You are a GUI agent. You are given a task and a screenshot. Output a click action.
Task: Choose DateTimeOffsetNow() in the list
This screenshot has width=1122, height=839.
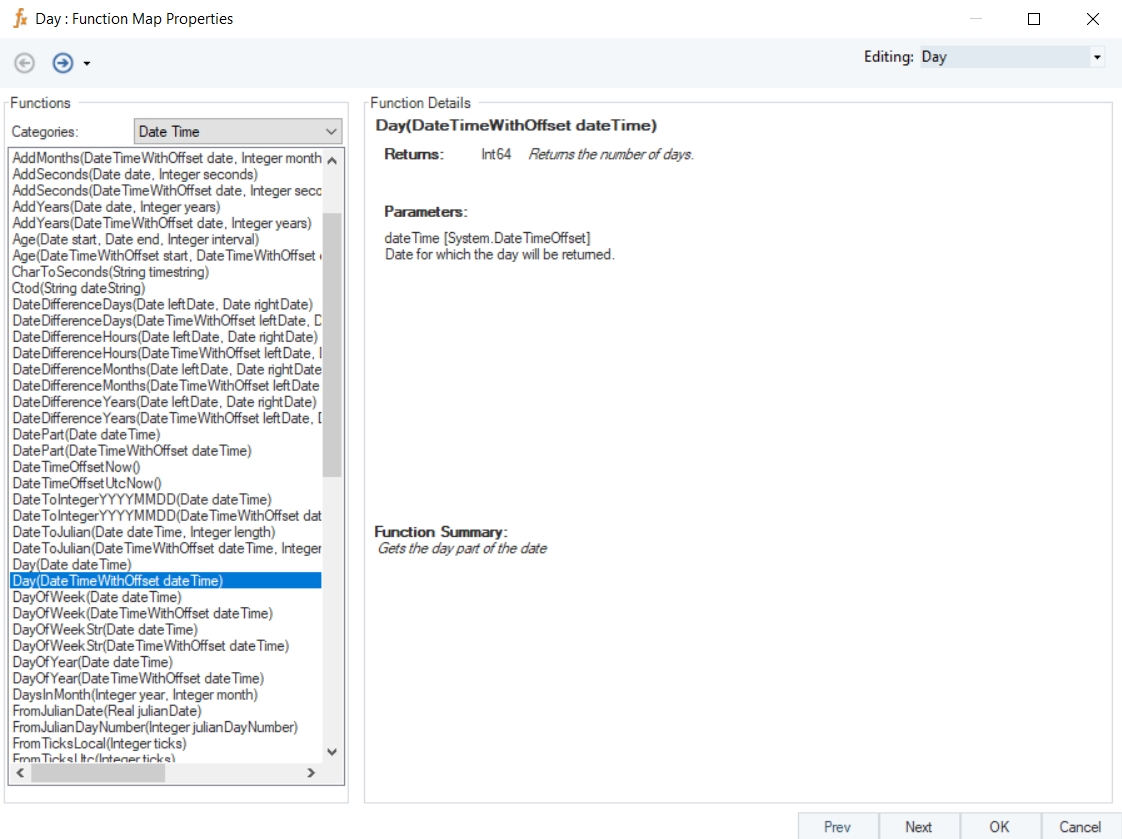[x=76, y=467]
